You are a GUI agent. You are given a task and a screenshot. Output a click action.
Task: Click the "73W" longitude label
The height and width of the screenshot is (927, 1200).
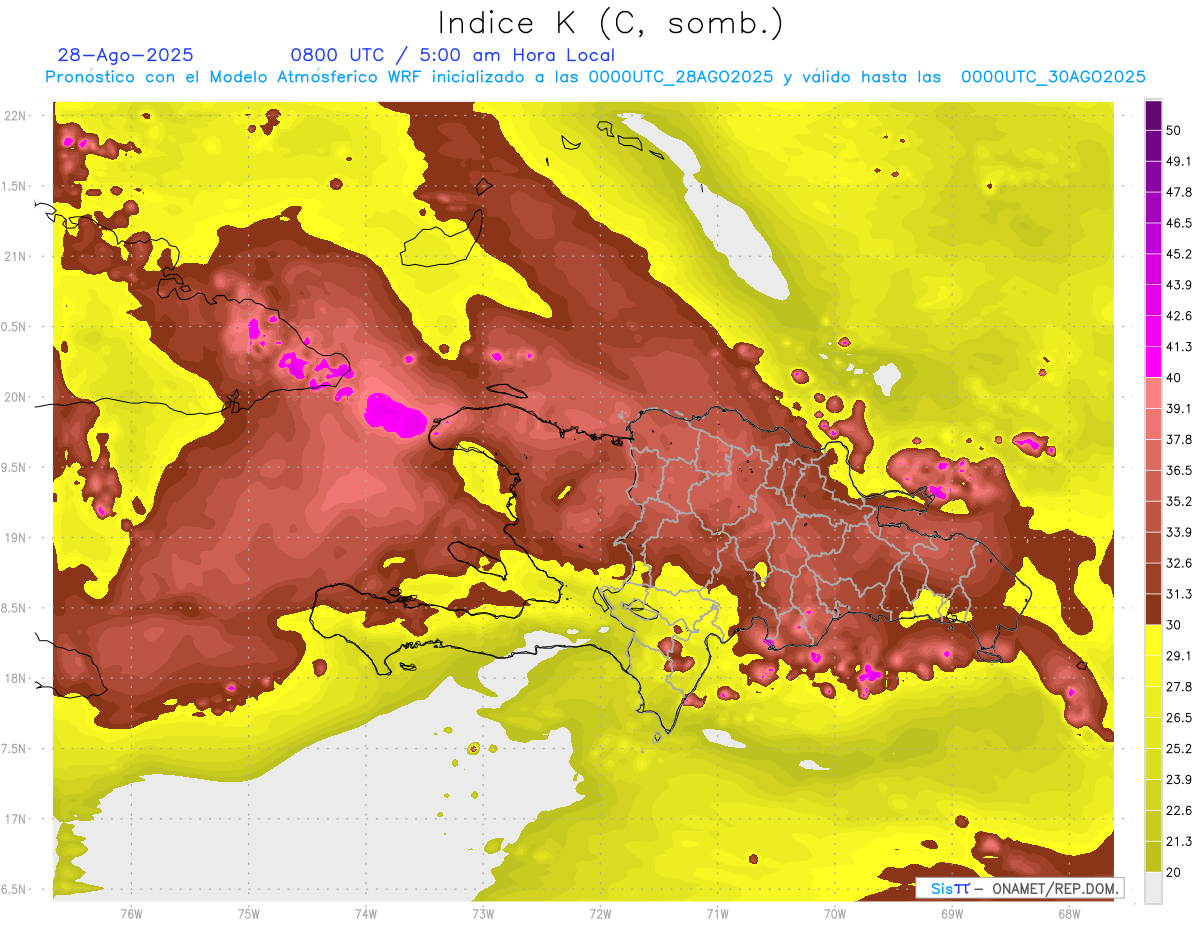pos(483,913)
